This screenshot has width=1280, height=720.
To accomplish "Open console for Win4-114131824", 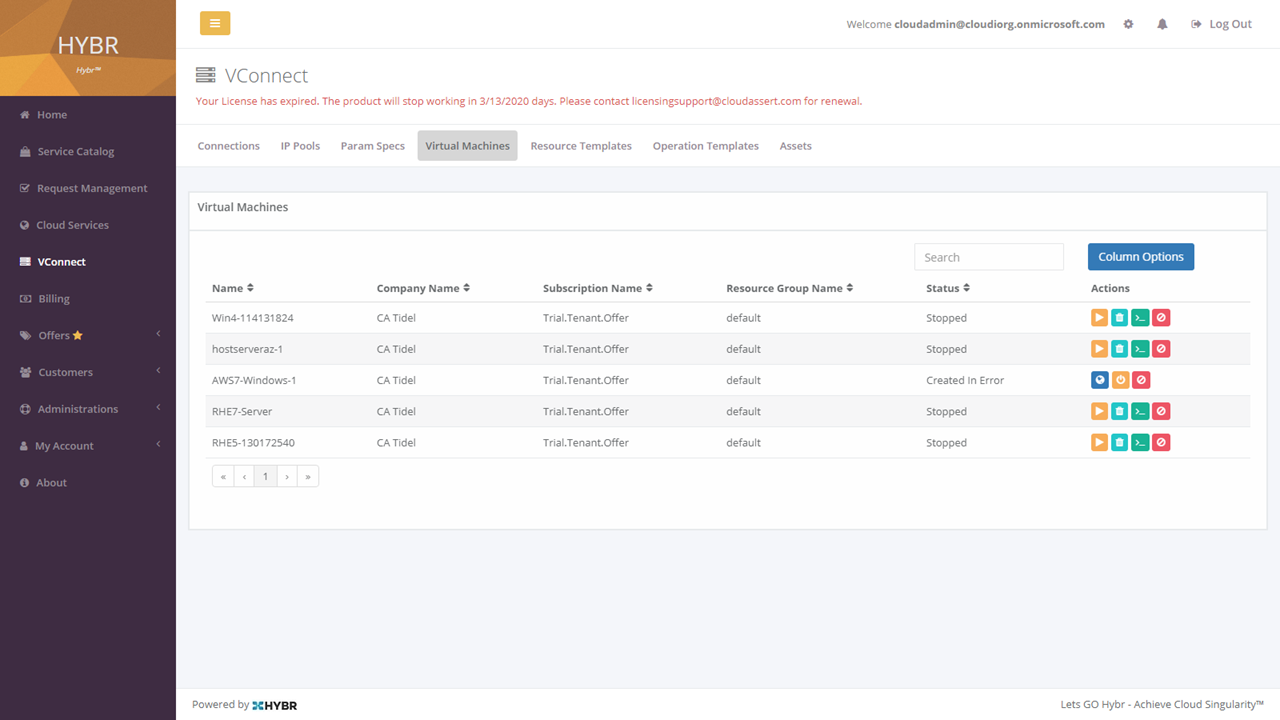I will (x=1140, y=318).
